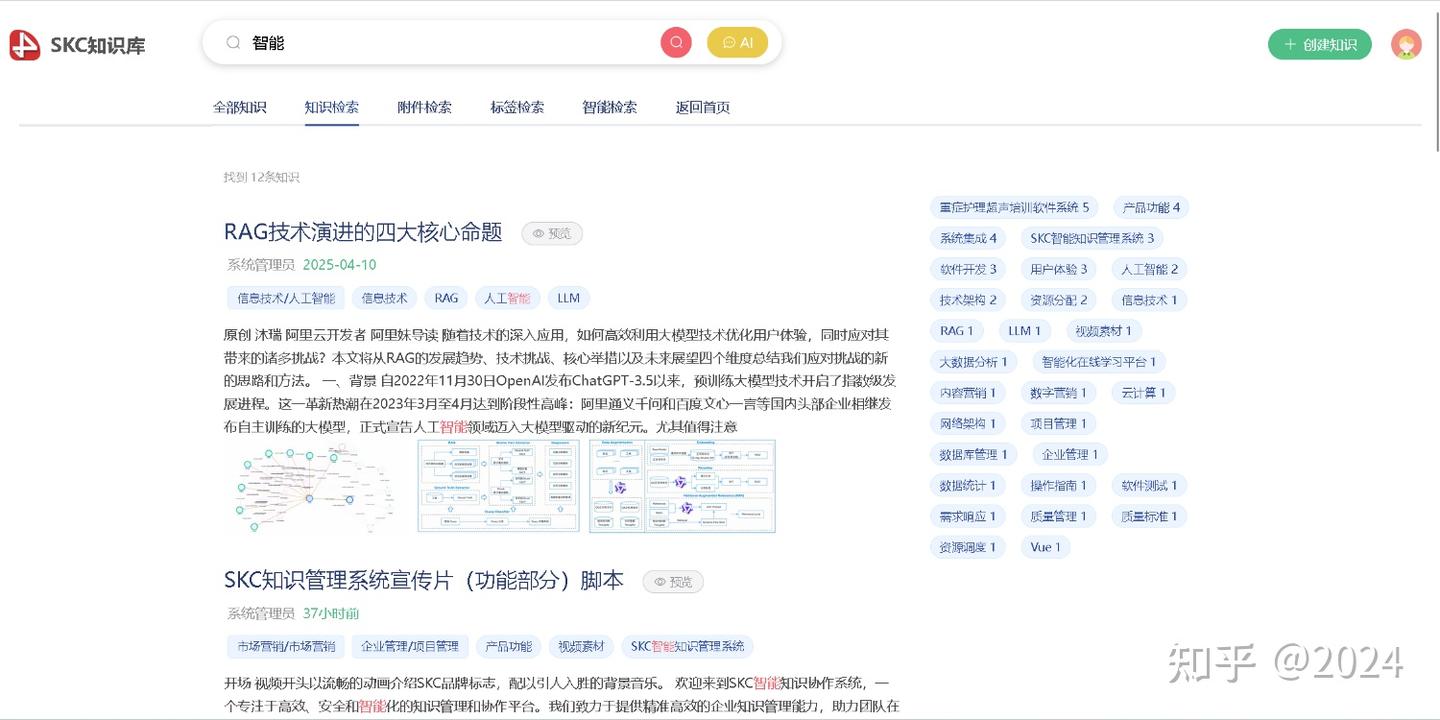Filter by 重症护理超声培训软件系统 5 tag
The width and height of the screenshot is (1440, 720).
[1014, 207]
